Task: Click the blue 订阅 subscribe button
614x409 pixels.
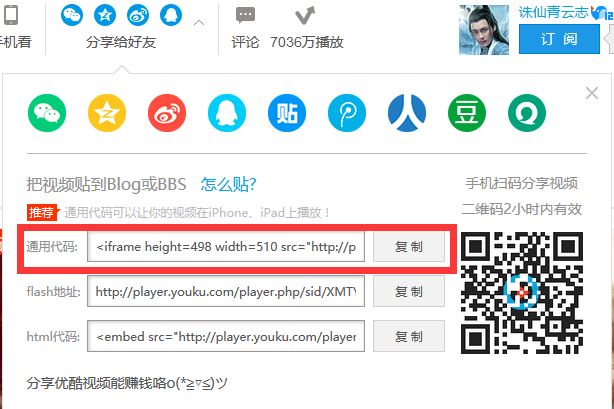Action: pos(559,39)
